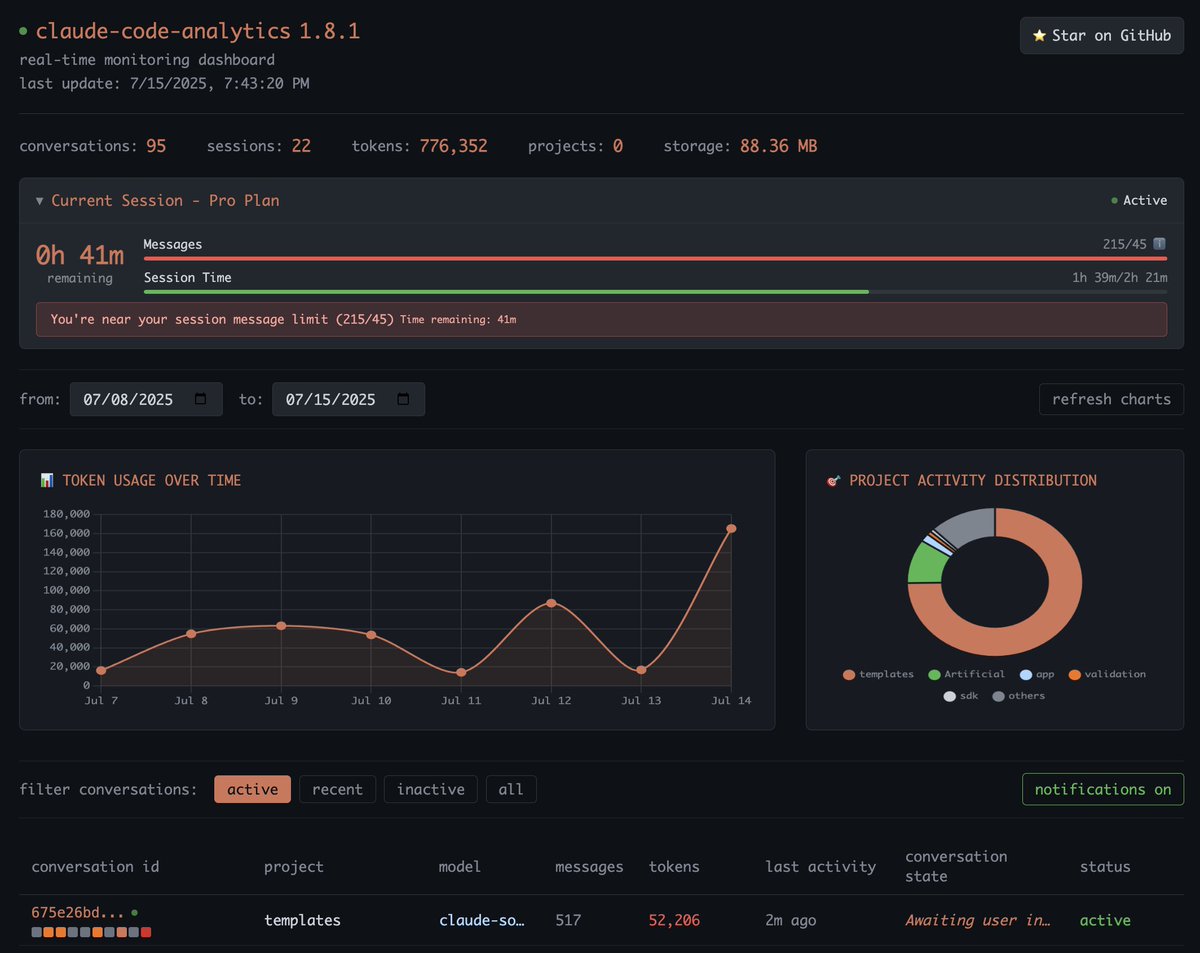Screen dimensions: 1200x953
Task: Click the conversation id column header
Action: click(95, 867)
